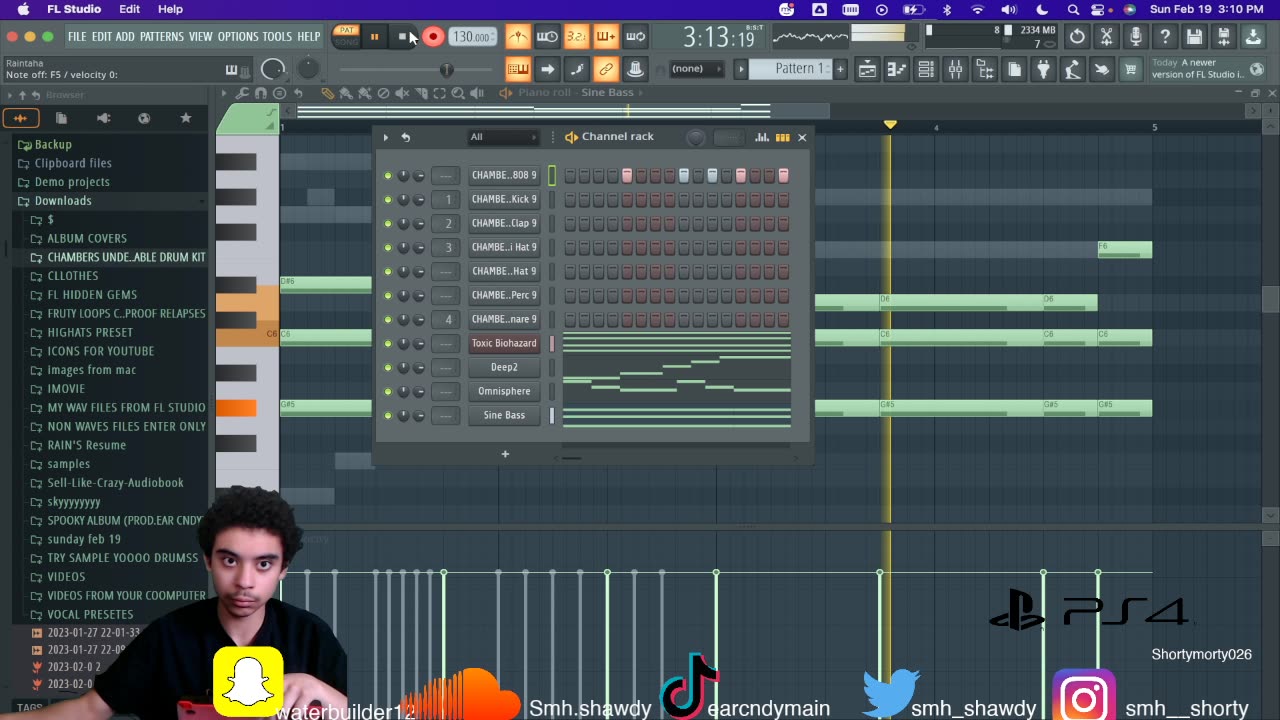Open the plugin picker plug icon

[x=1043, y=69]
